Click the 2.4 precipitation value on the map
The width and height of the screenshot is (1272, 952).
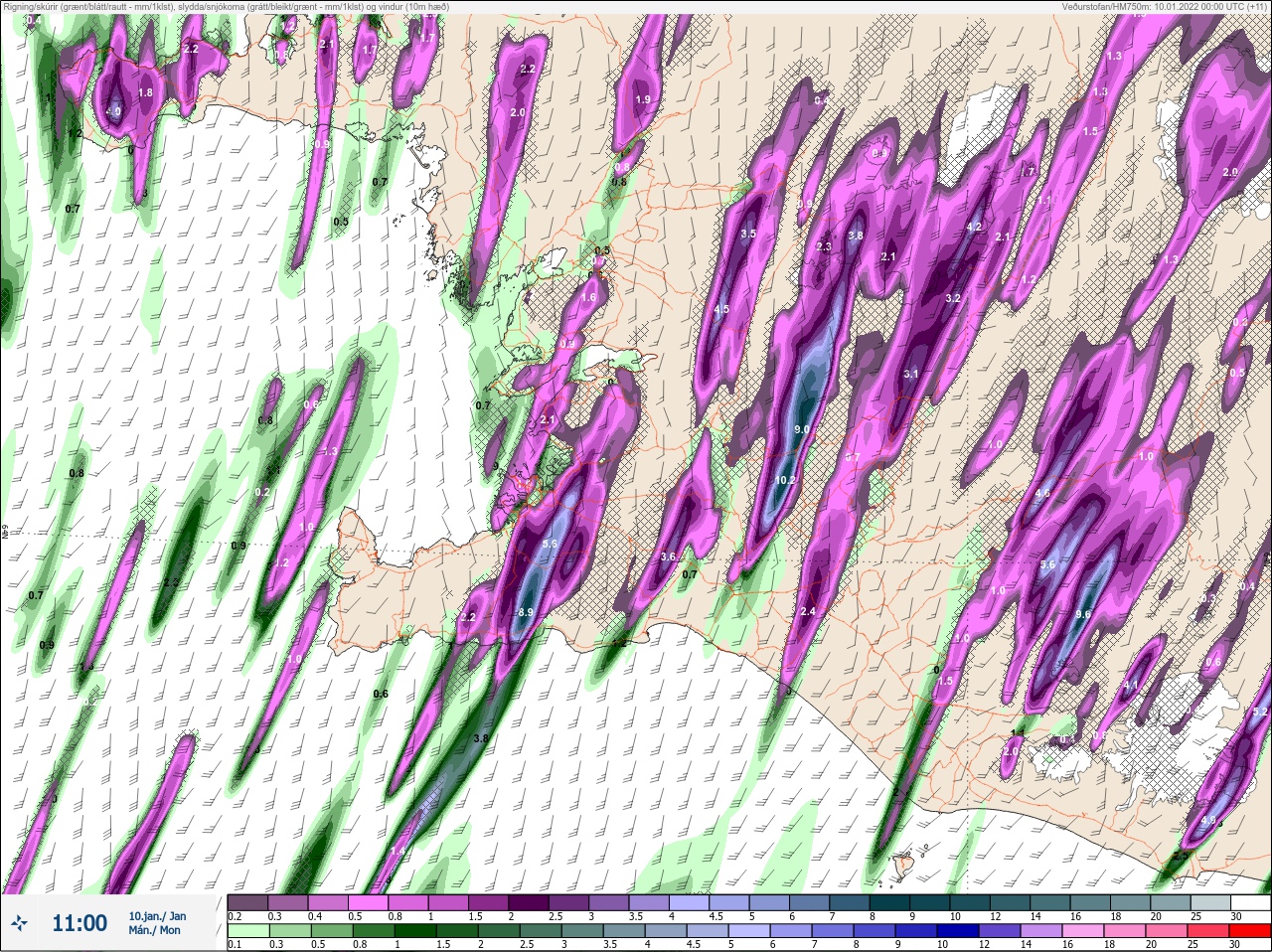click(x=807, y=611)
